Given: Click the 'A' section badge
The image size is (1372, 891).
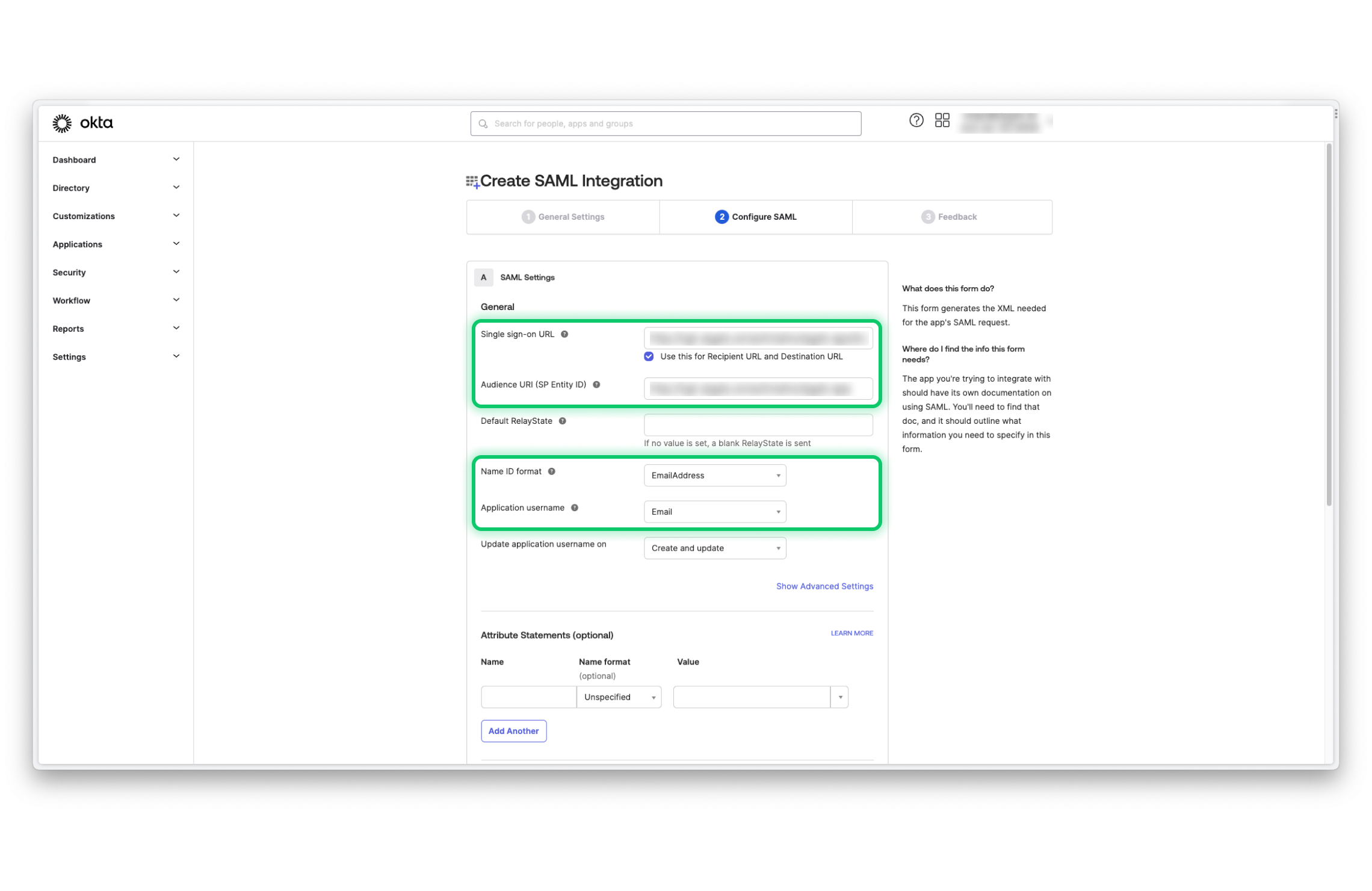Looking at the screenshot, I should tap(483, 278).
